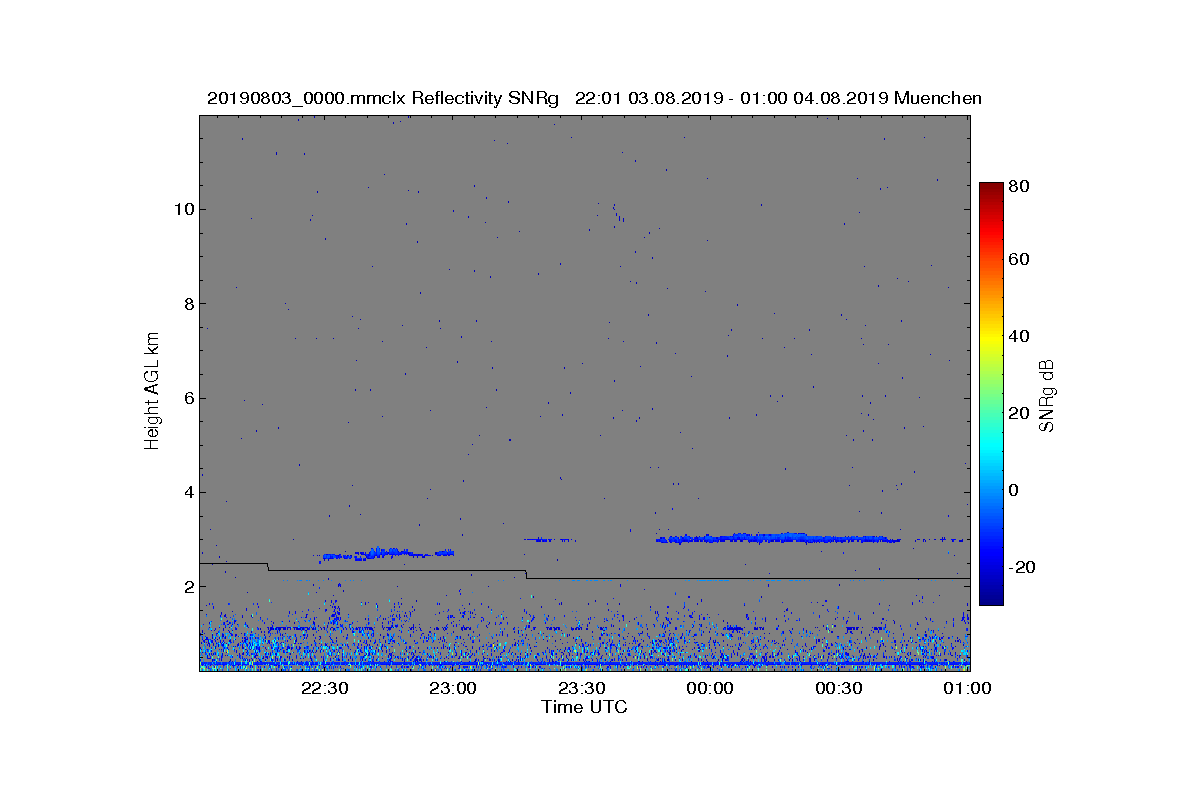Click the colorbar value 80

click(x=1020, y=186)
